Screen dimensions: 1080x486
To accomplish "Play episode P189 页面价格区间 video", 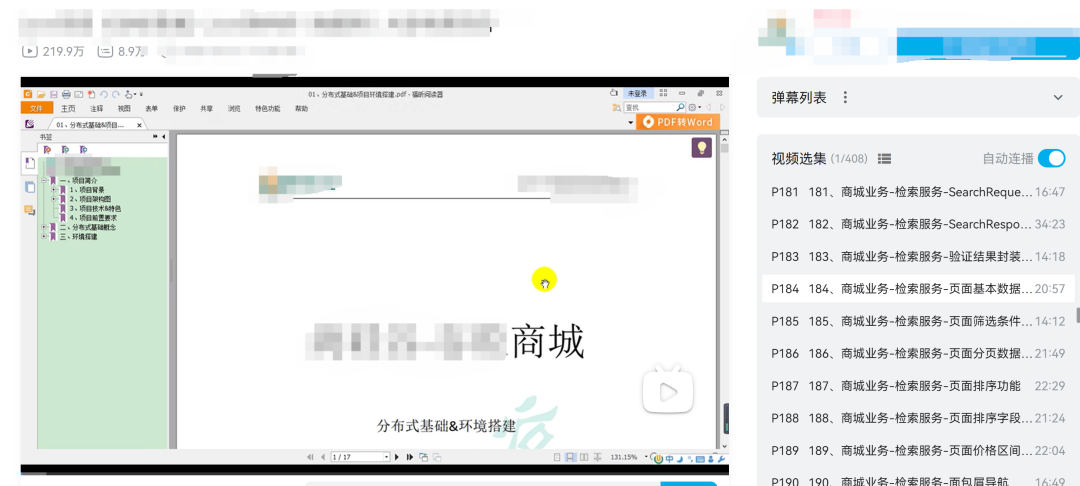I will coord(918,451).
